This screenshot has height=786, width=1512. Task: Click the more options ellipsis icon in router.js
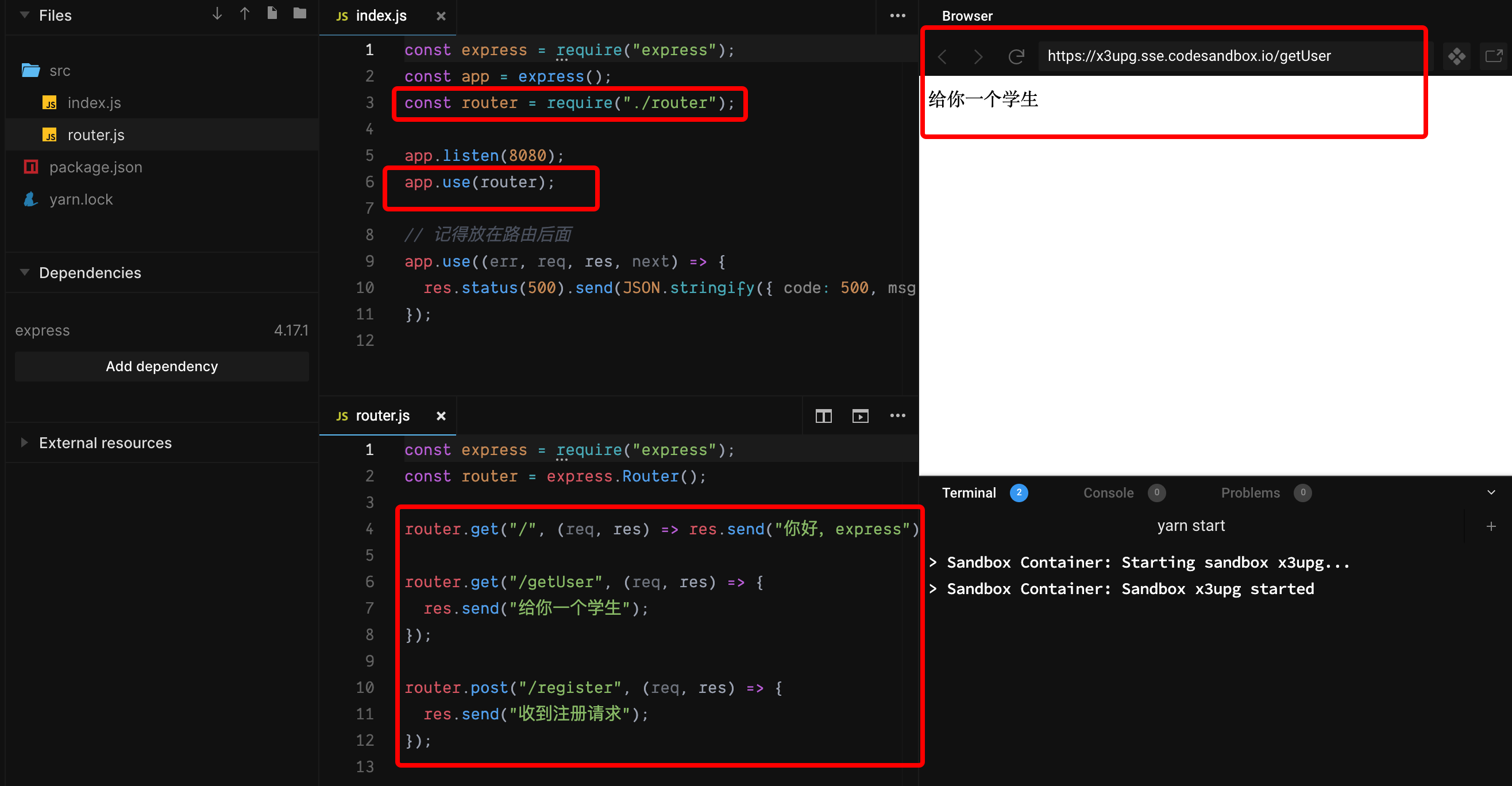click(x=897, y=419)
